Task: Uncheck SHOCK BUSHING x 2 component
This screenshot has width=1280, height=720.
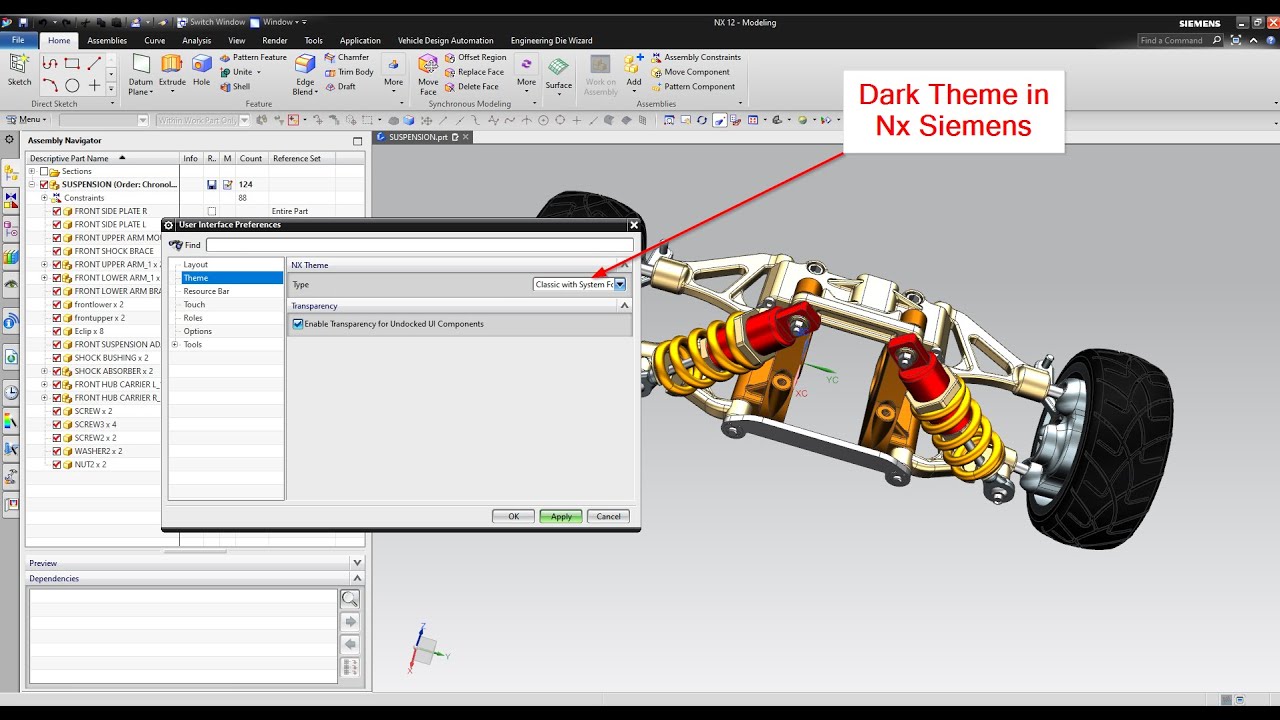Action: (57, 358)
